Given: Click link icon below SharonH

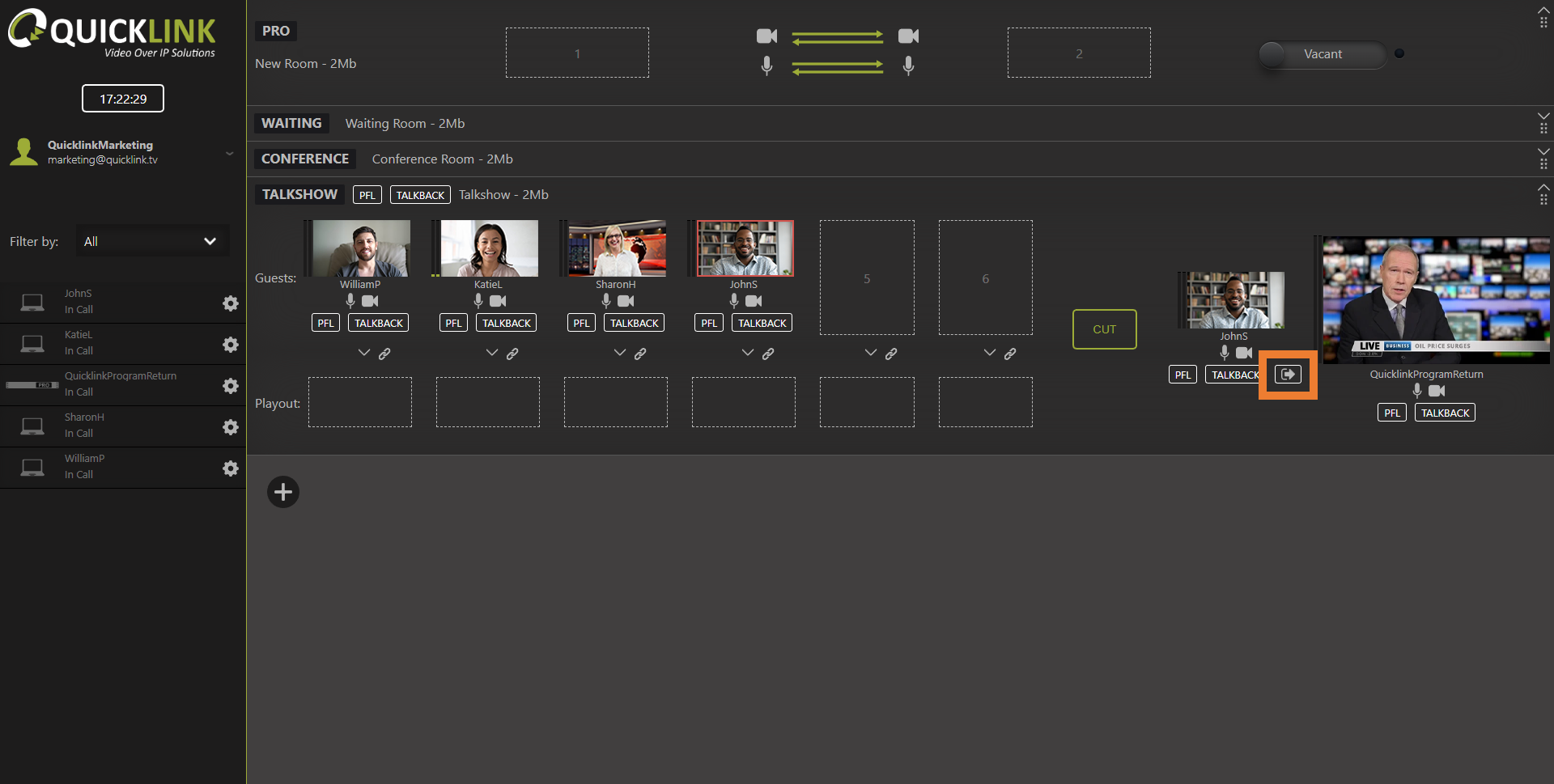Looking at the screenshot, I should (640, 354).
